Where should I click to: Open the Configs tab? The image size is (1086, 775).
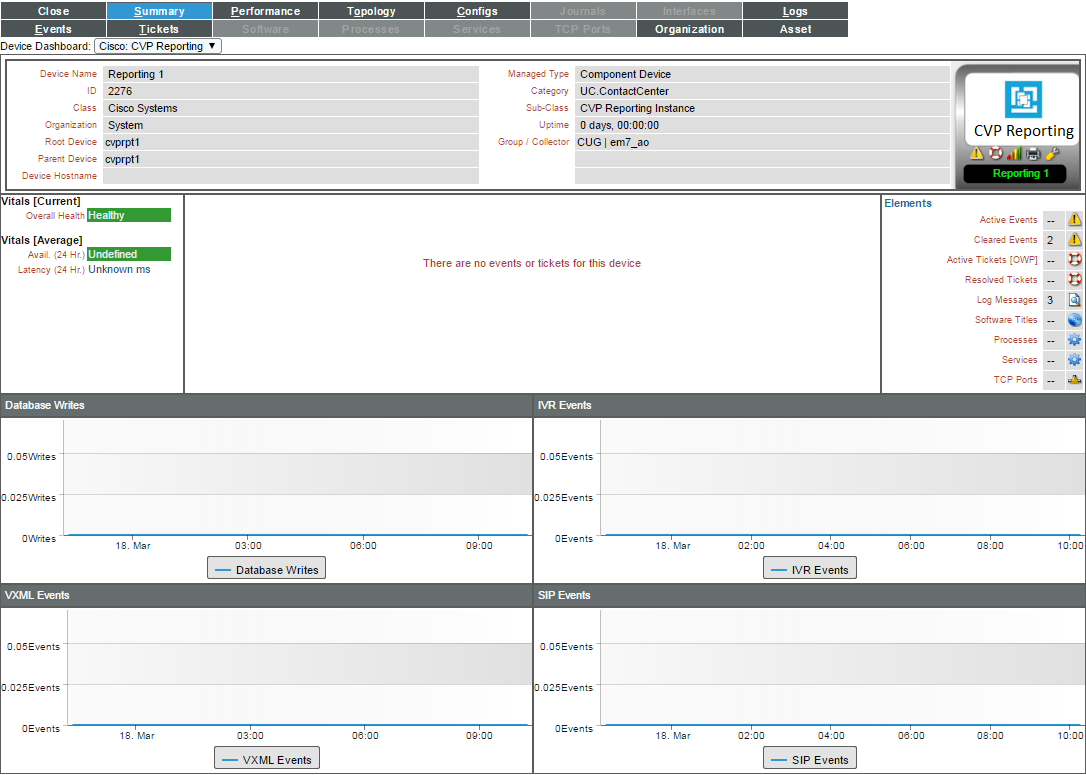[477, 11]
